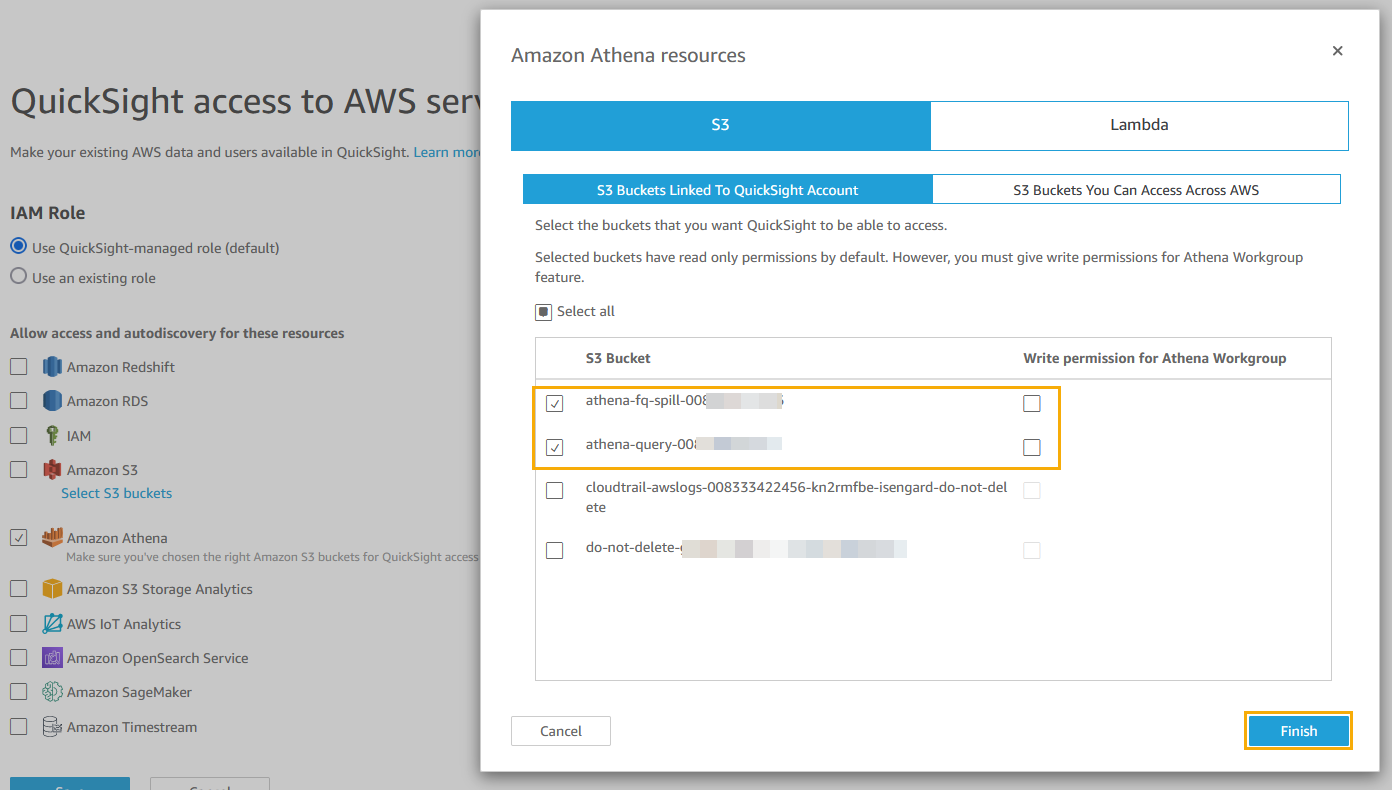Click the Amazon S3 Storage Analytics icon
1392x790 pixels.
[x=52, y=589]
